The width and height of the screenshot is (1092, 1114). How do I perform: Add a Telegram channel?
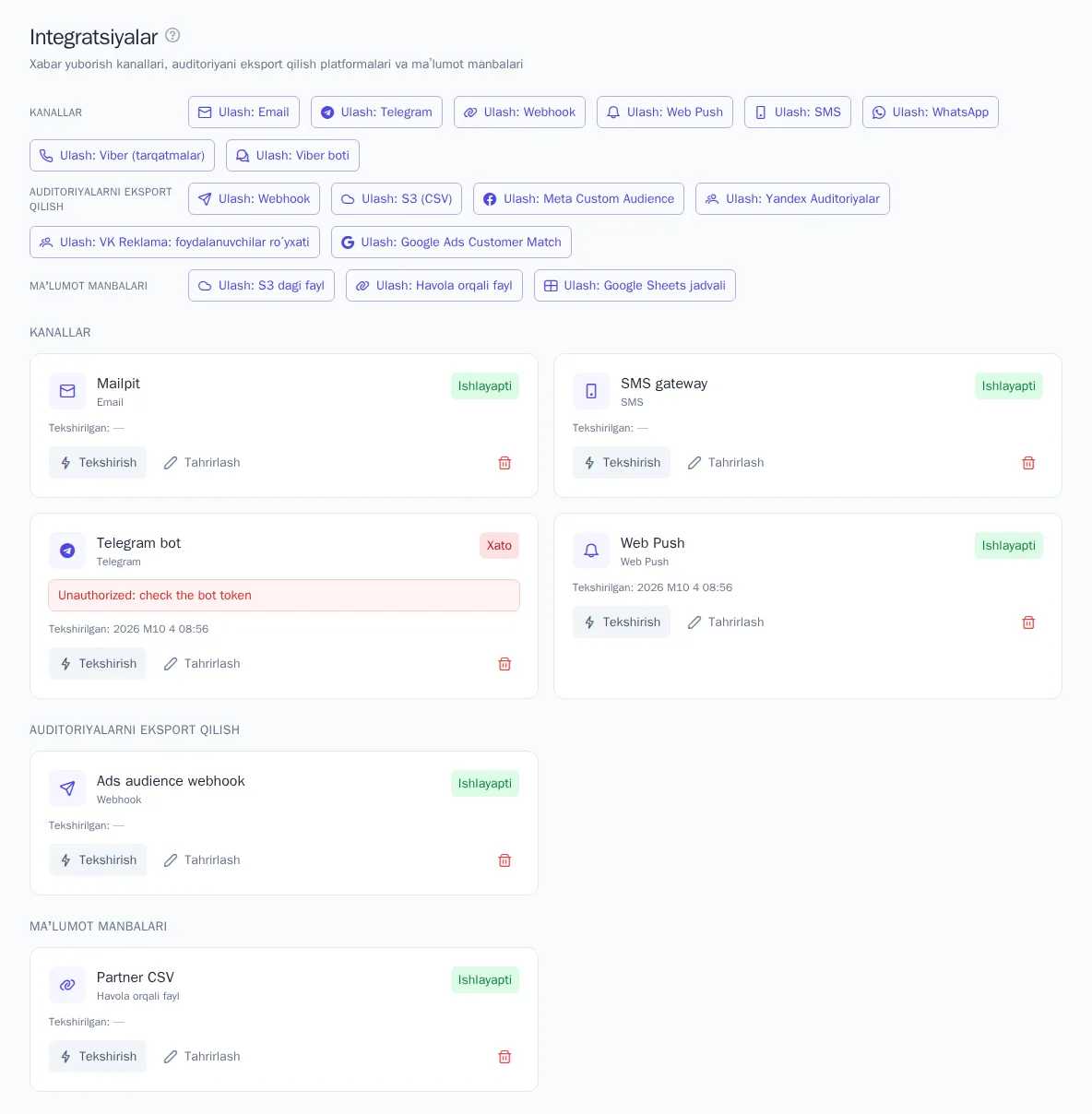(376, 113)
